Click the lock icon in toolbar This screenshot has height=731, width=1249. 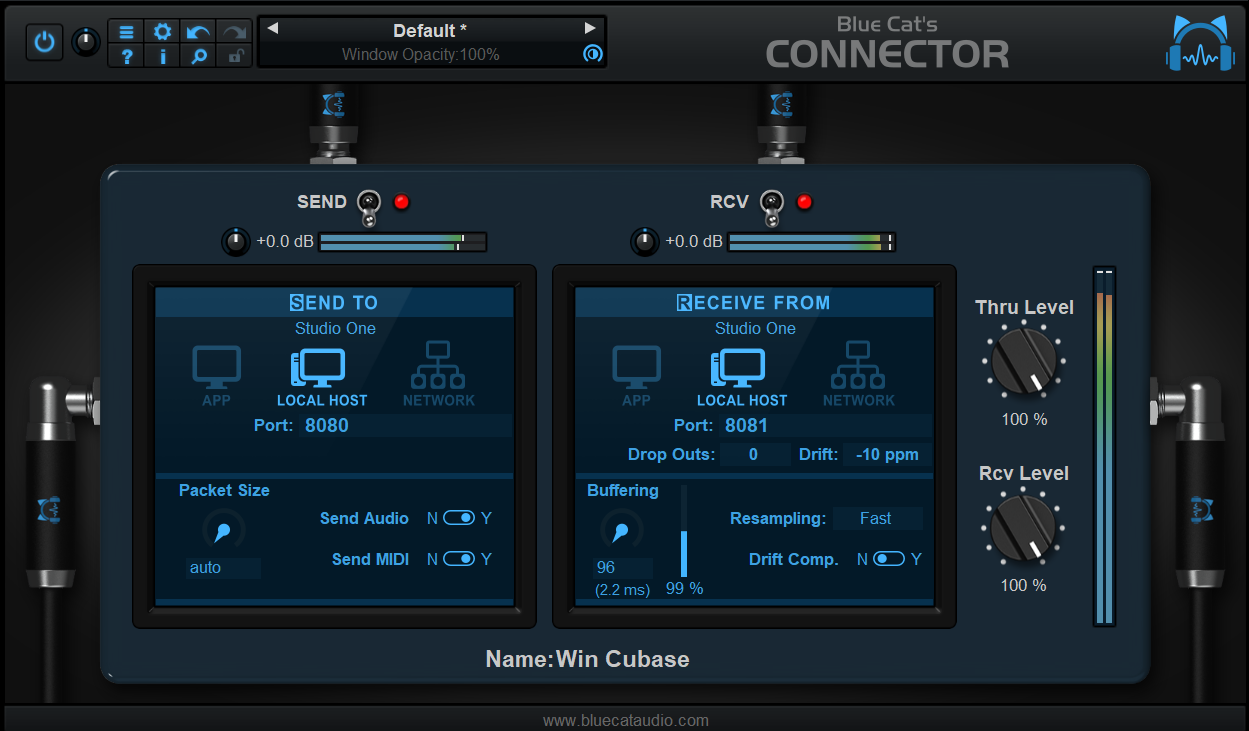[234, 57]
